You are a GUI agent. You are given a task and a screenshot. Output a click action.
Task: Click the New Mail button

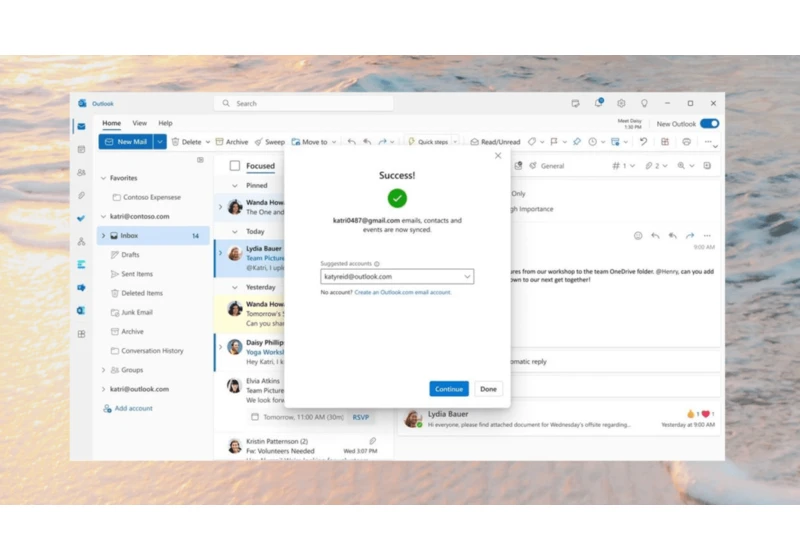tap(126, 142)
